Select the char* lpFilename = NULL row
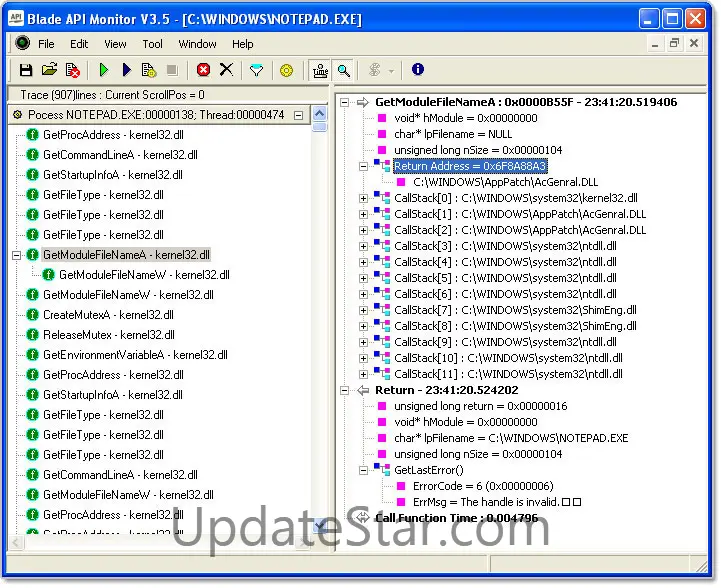 pyautogui.click(x=453, y=134)
